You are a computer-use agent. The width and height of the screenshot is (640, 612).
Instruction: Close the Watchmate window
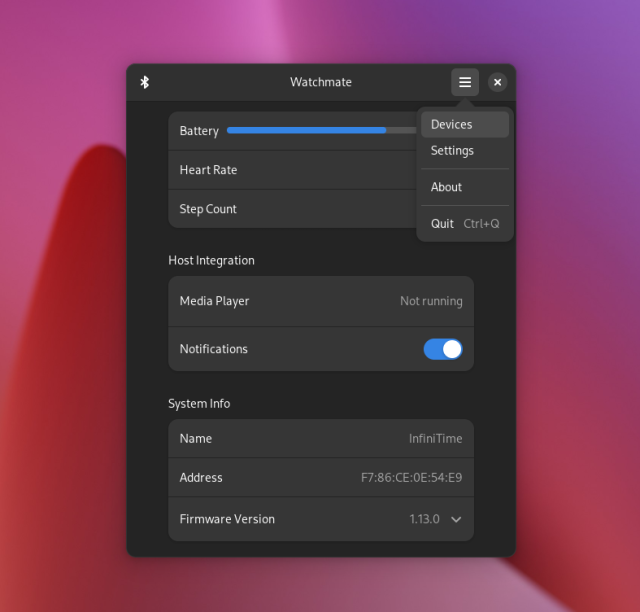(497, 82)
